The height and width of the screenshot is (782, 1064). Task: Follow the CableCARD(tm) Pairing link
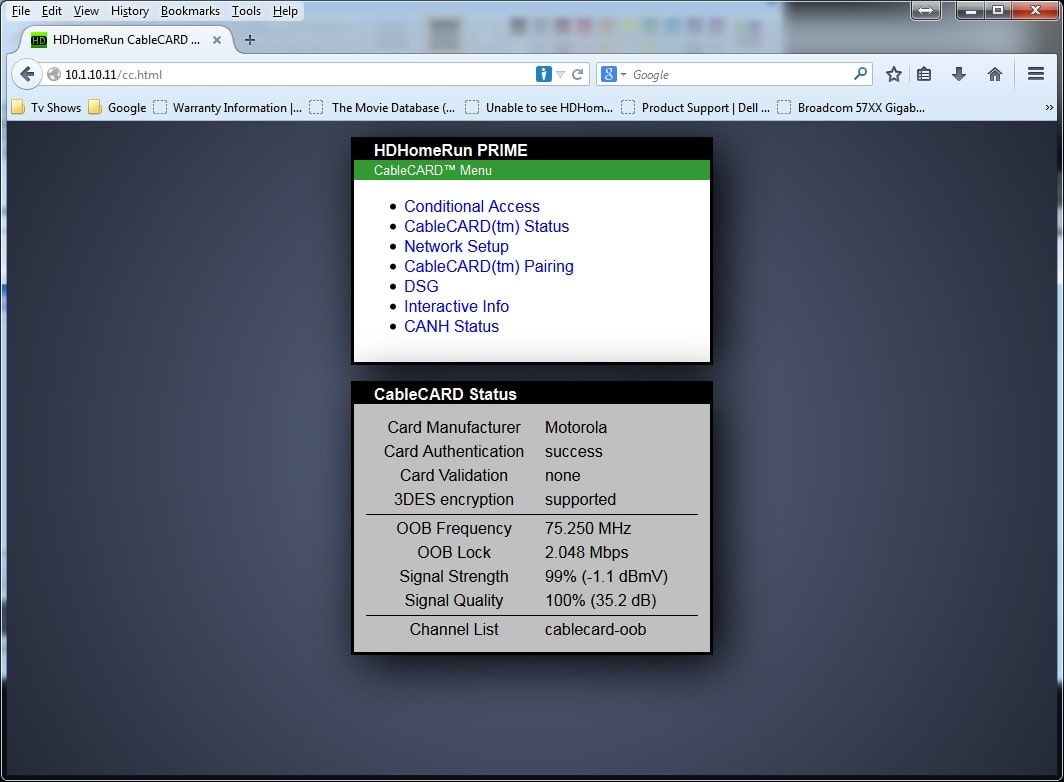[488, 266]
